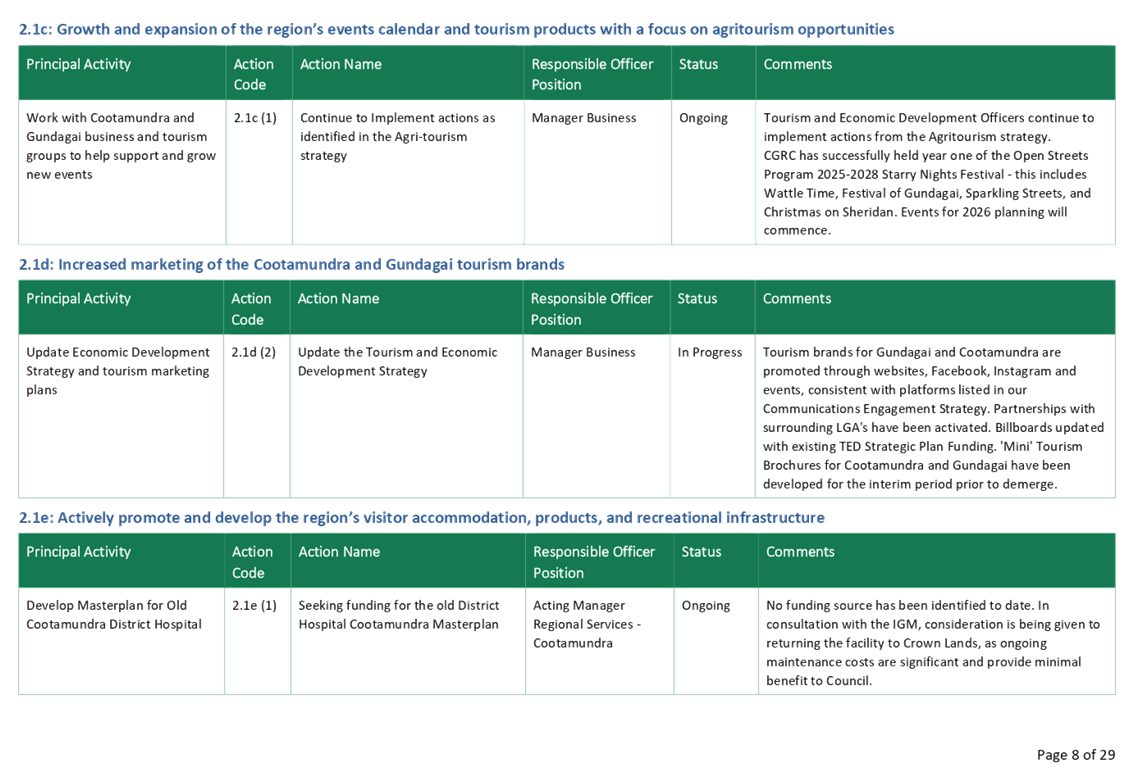This screenshot has width=1134, height=782.
Task: Click principal activity 'Update Economic Development Strategy'
Action: pyautogui.click(x=118, y=371)
